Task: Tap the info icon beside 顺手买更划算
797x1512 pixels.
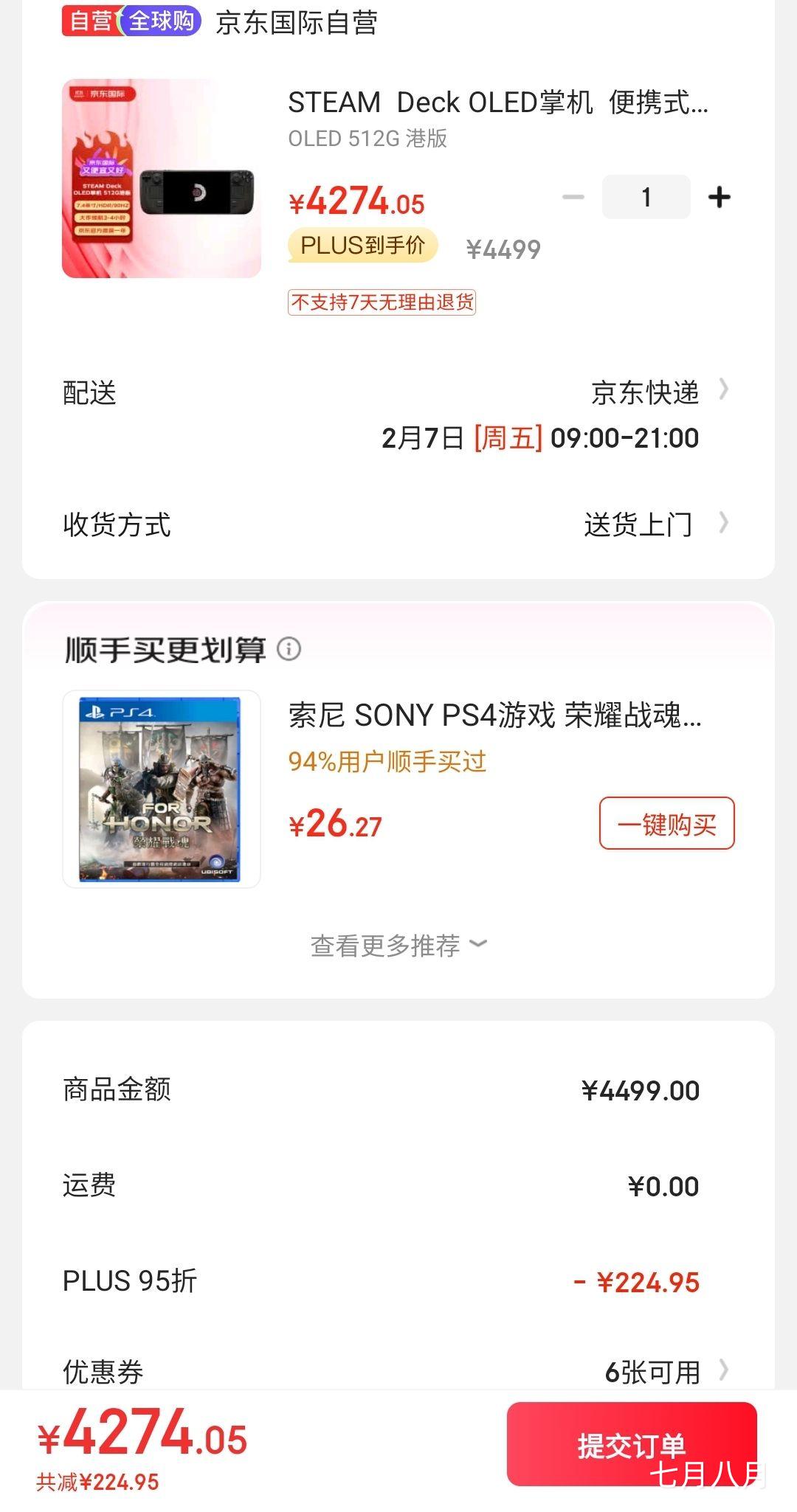Action: coord(289,649)
